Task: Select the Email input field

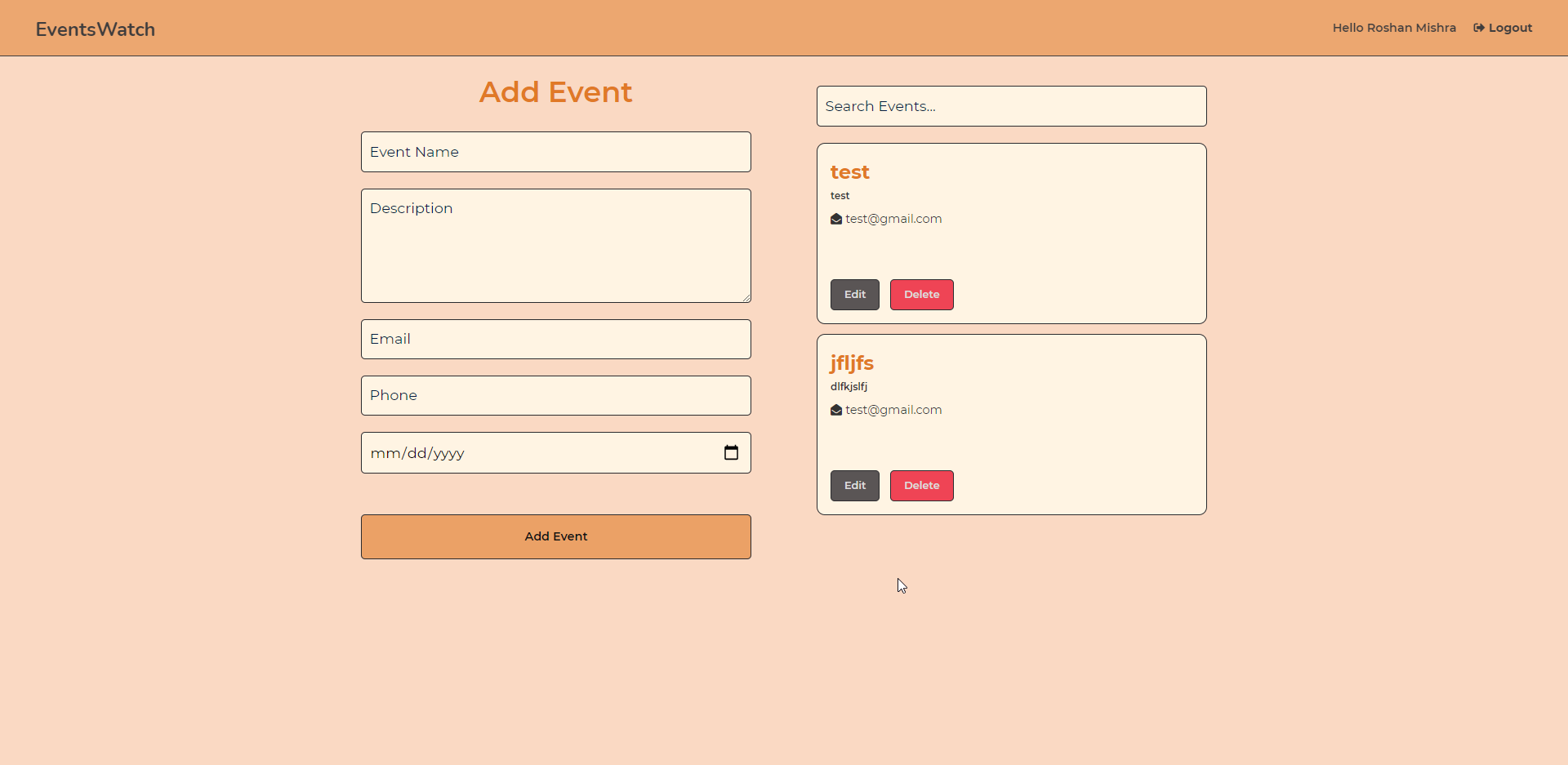Action: coord(555,339)
